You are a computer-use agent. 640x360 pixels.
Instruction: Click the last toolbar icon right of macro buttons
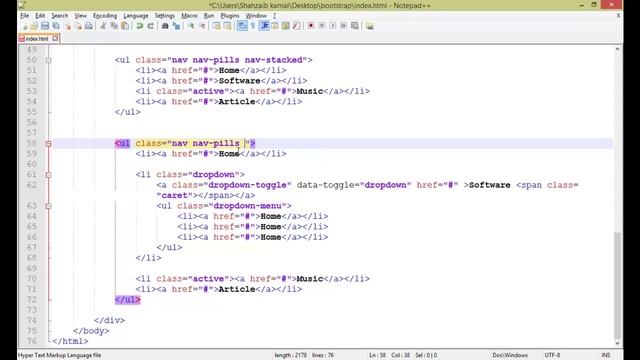coord(370,26)
